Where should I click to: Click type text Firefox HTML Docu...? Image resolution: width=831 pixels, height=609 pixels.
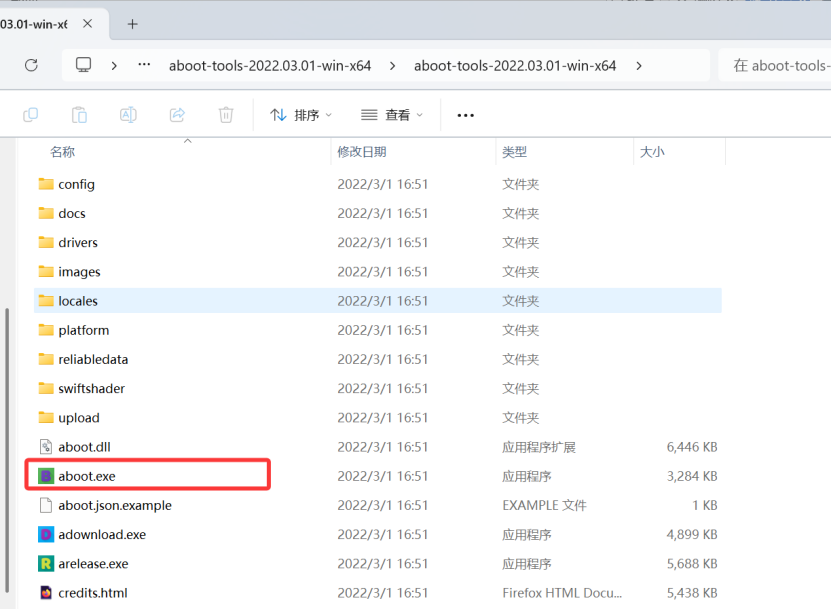pos(562,593)
